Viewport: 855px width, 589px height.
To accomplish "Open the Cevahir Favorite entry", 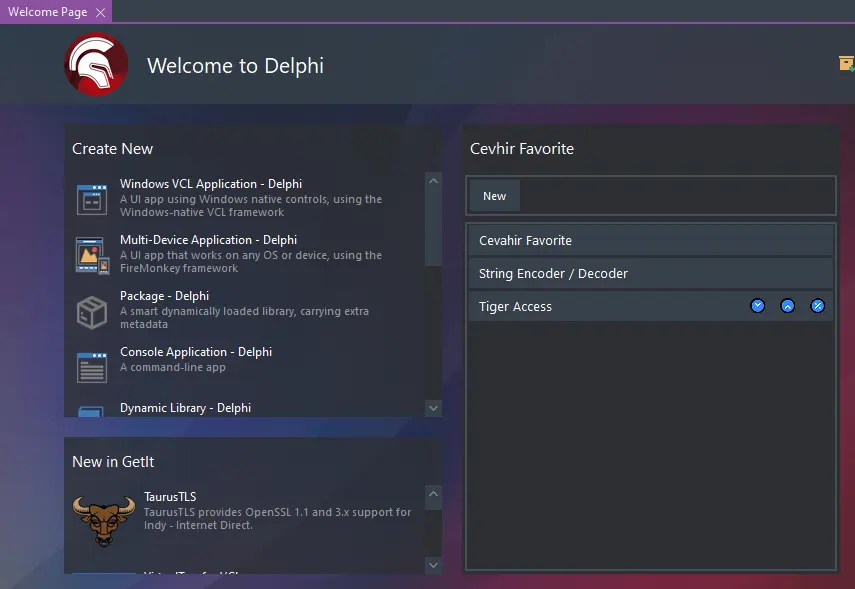I will click(651, 241).
